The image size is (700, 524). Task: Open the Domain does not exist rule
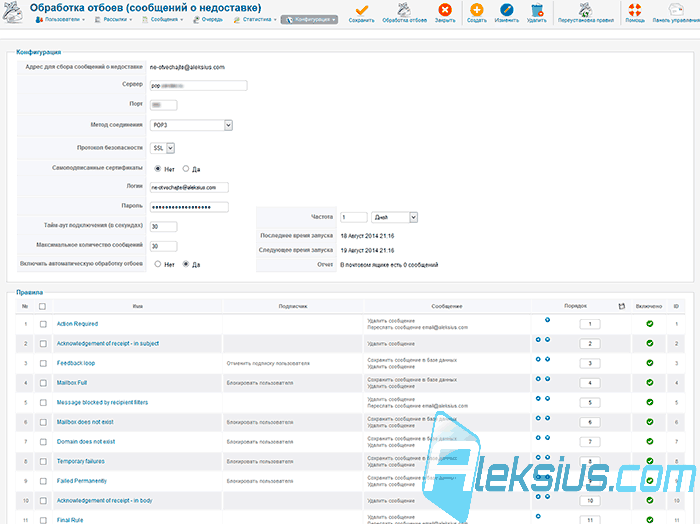coord(86,441)
